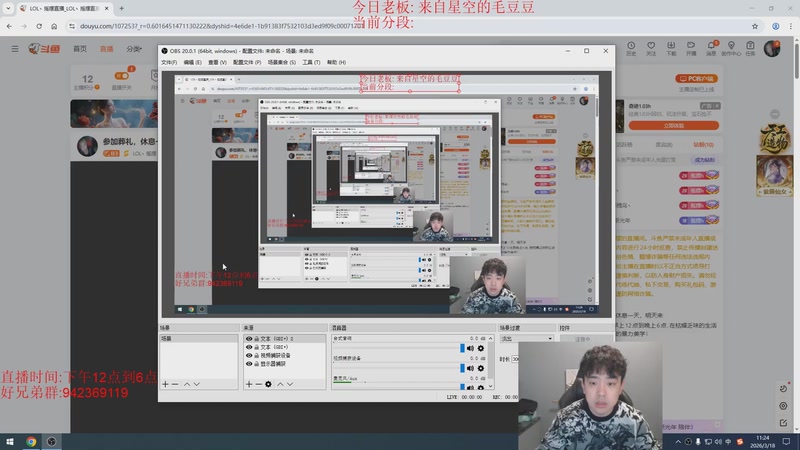800x450 pixels.
Task: Open settings gear for the 台式音响 mixer channel
Action: [x=481, y=348]
